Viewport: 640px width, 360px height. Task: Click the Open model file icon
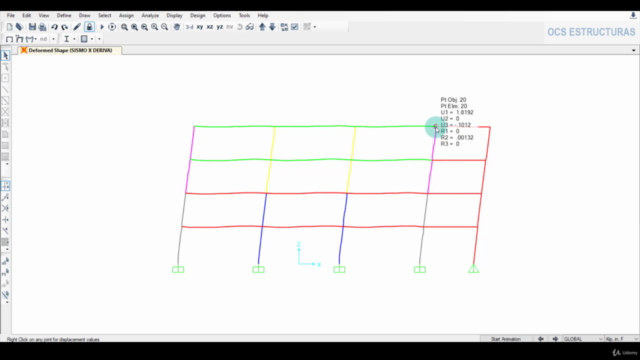pyautogui.click(x=19, y=27)
